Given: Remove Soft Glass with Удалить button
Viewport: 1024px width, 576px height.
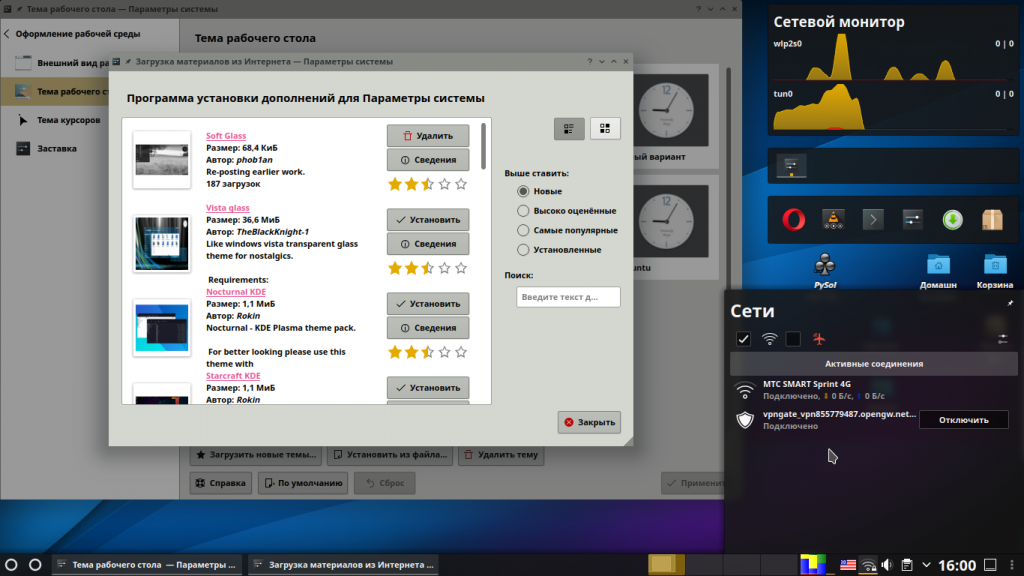Looking at the screenshot, I should pos(428,136).
